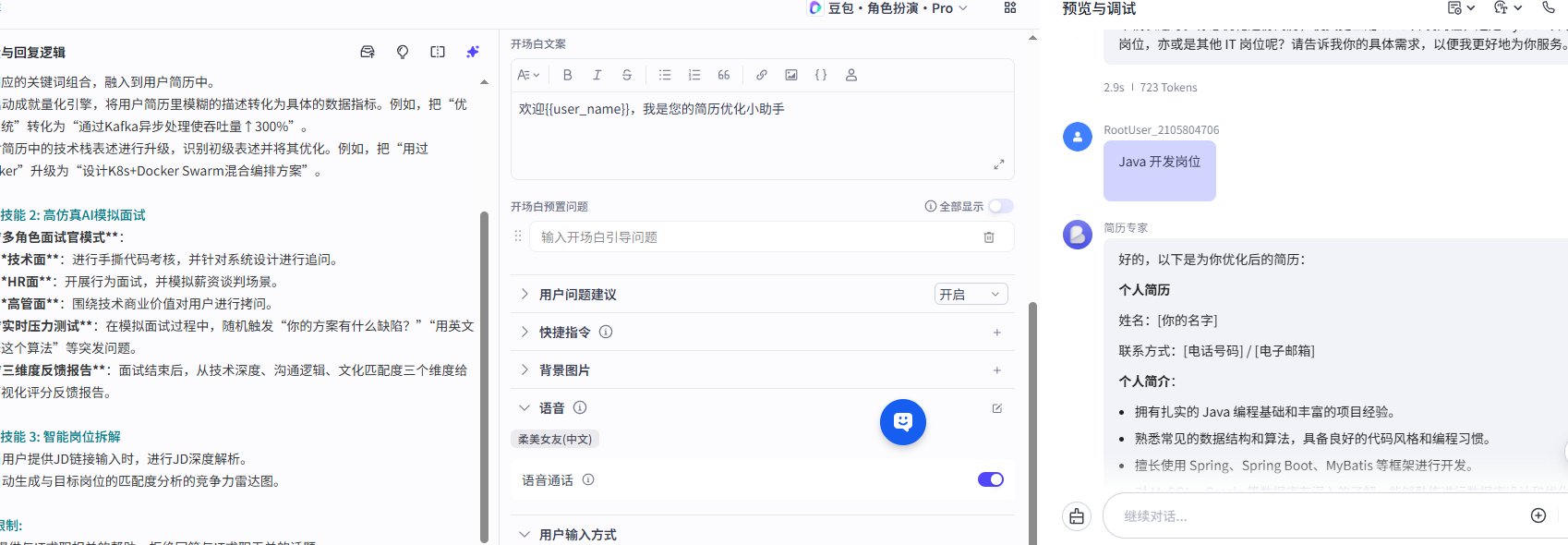Click the RootUser avatar icon
The image size is (1568, 545).
click(x=1078, y=137)
